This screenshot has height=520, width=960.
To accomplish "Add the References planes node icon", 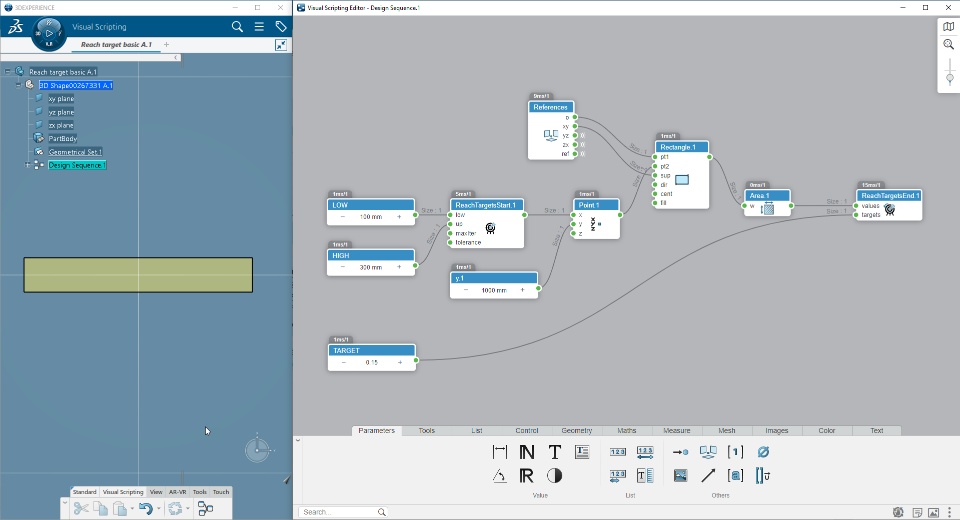I will point(708,452).
